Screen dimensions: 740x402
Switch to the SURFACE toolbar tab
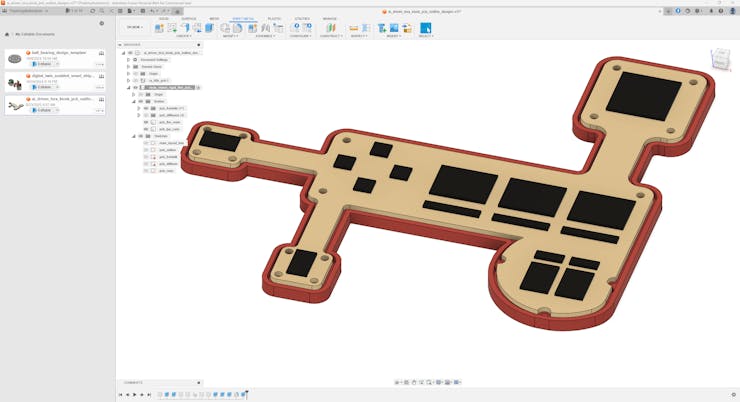pyautogui.click(x=188, y=18)
